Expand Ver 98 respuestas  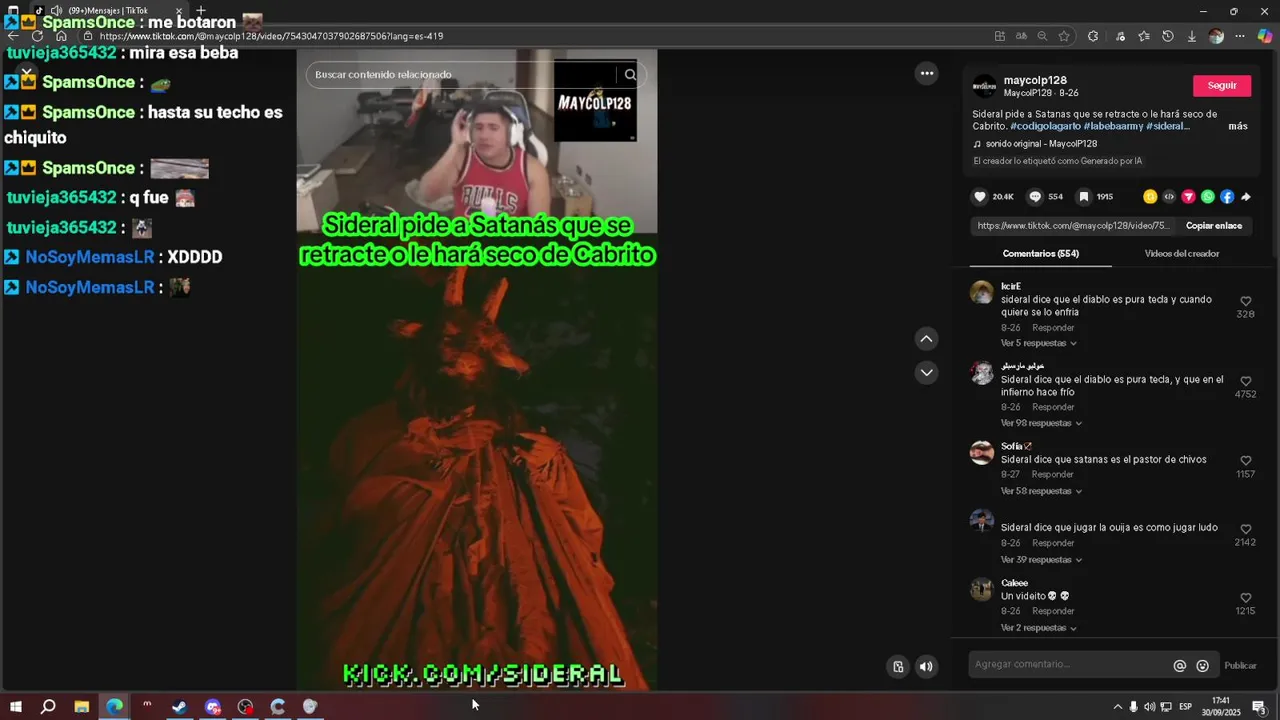pos(1041,423)
